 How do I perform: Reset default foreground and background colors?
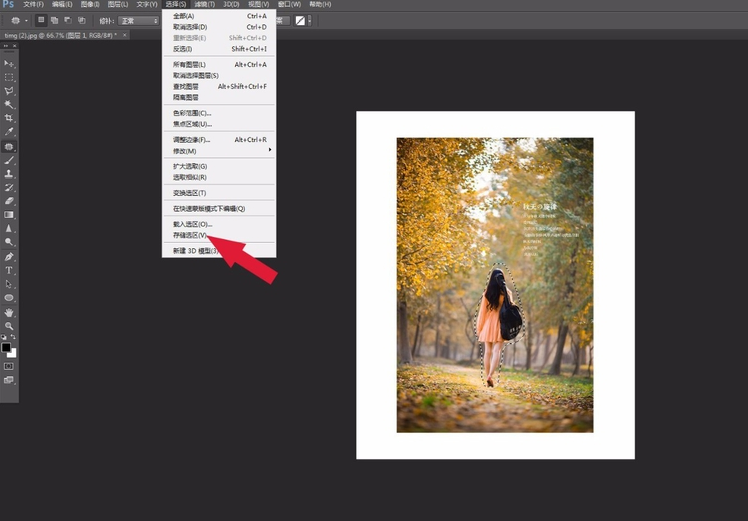click(x=4, y=337)
